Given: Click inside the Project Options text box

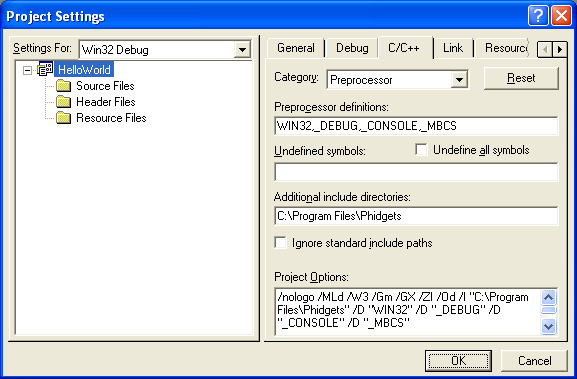Looking at the screenshot, I should pyautogui.click(x=408, y=312).
